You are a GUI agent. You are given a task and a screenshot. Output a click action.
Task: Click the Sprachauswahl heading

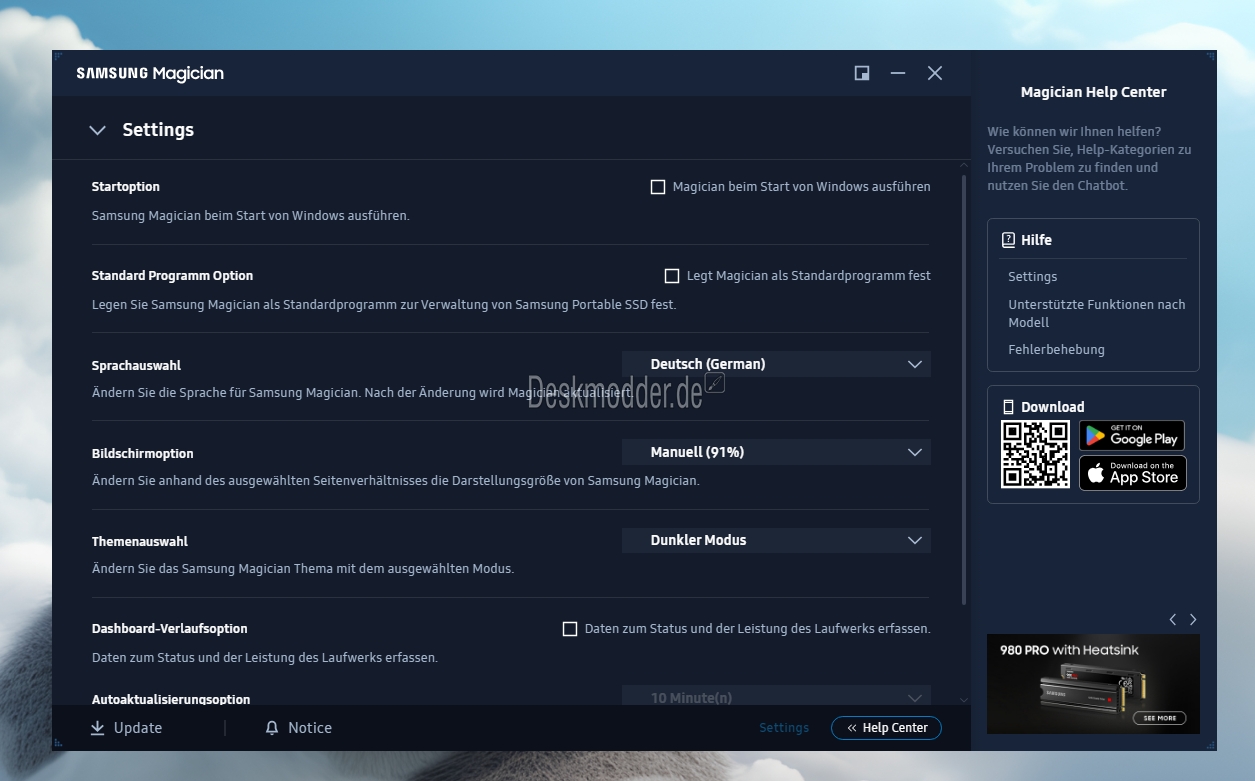point(136,366)
